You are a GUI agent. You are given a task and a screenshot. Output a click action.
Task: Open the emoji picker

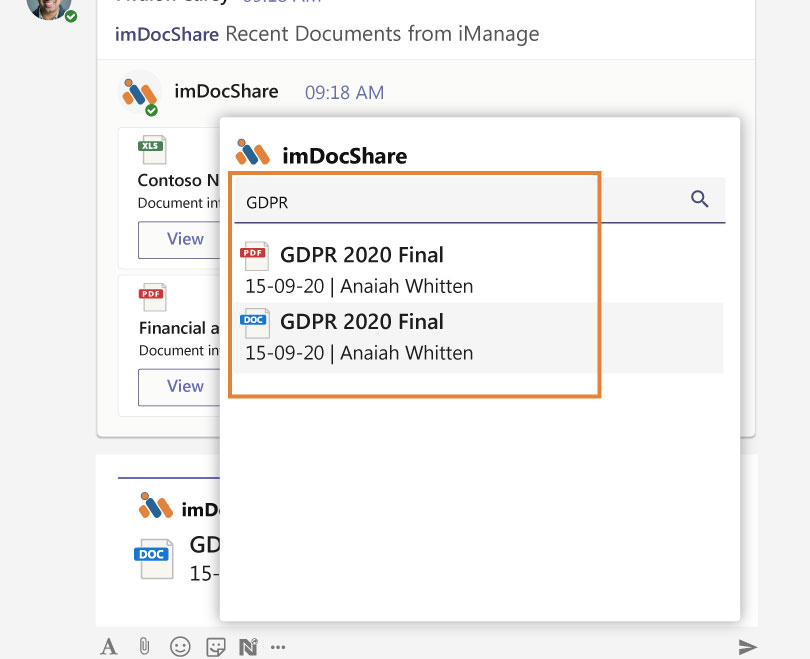(x=180, y=647)
